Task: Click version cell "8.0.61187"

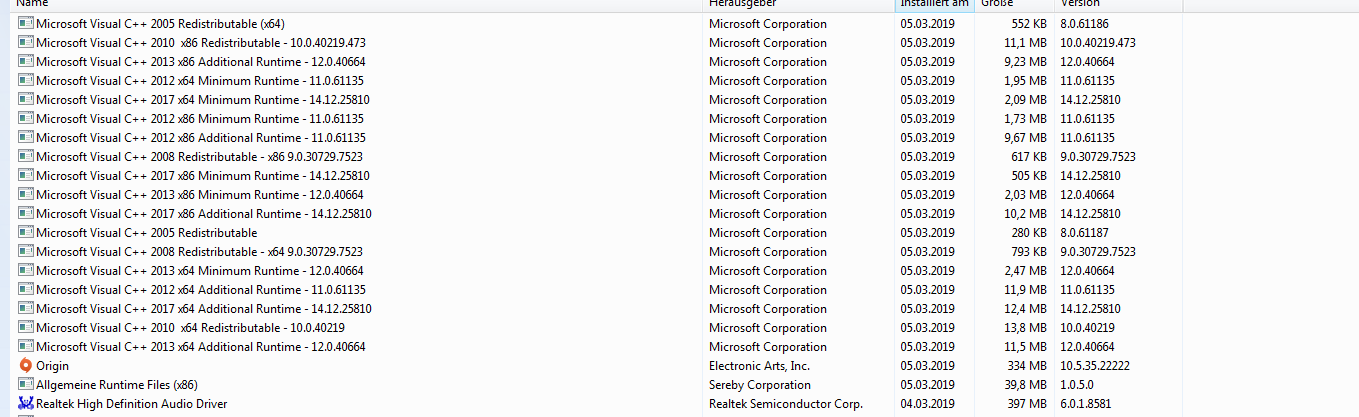Action: (1085, 232)
